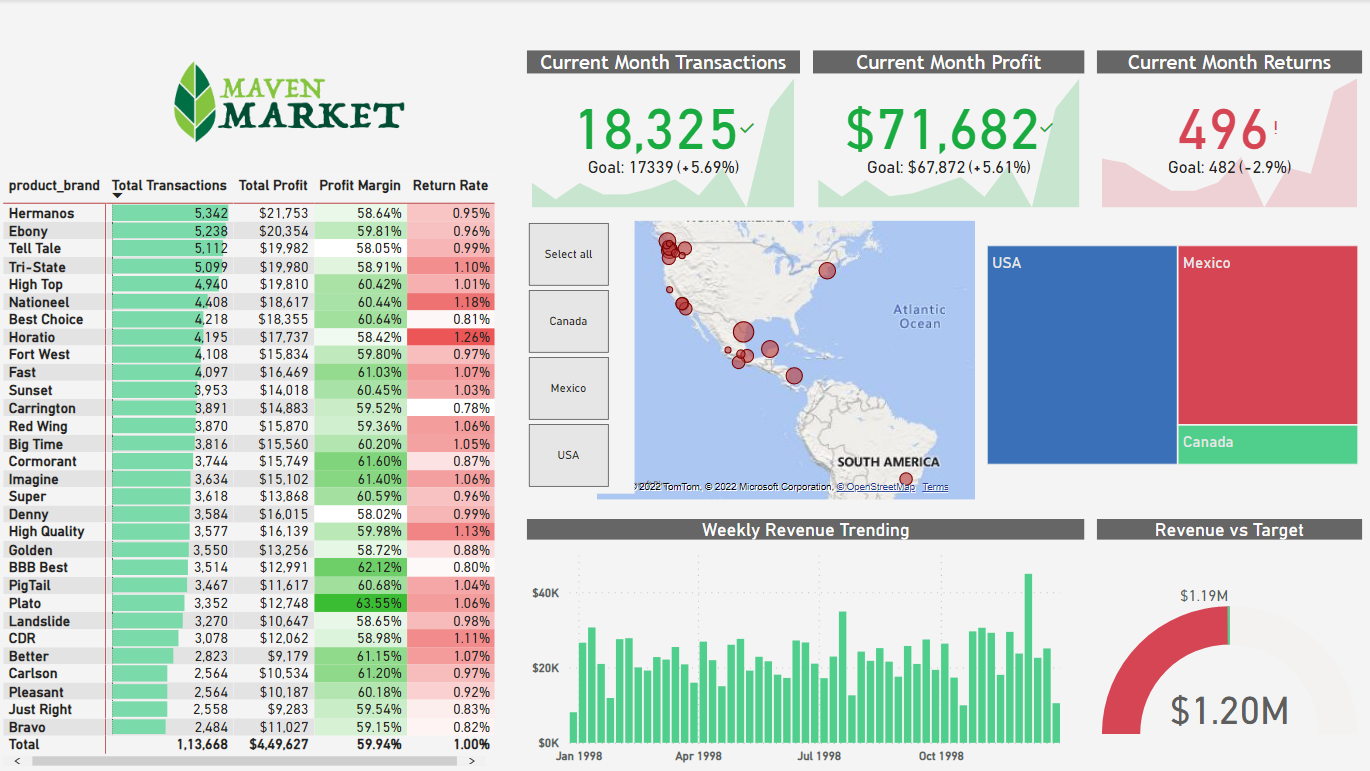This screenshot has width=1370, height=771.
Task: Open the OpenStreetMap link on the map
Action: pyautogui.click(x=879, y=487)
